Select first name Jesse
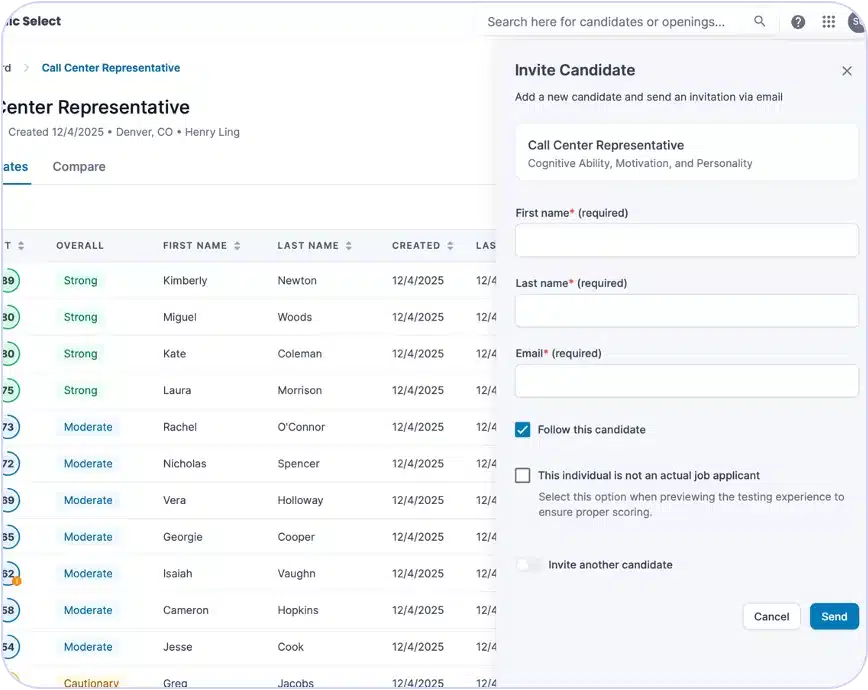The width and height of the screenshot is (868, 690). (177, 646)
